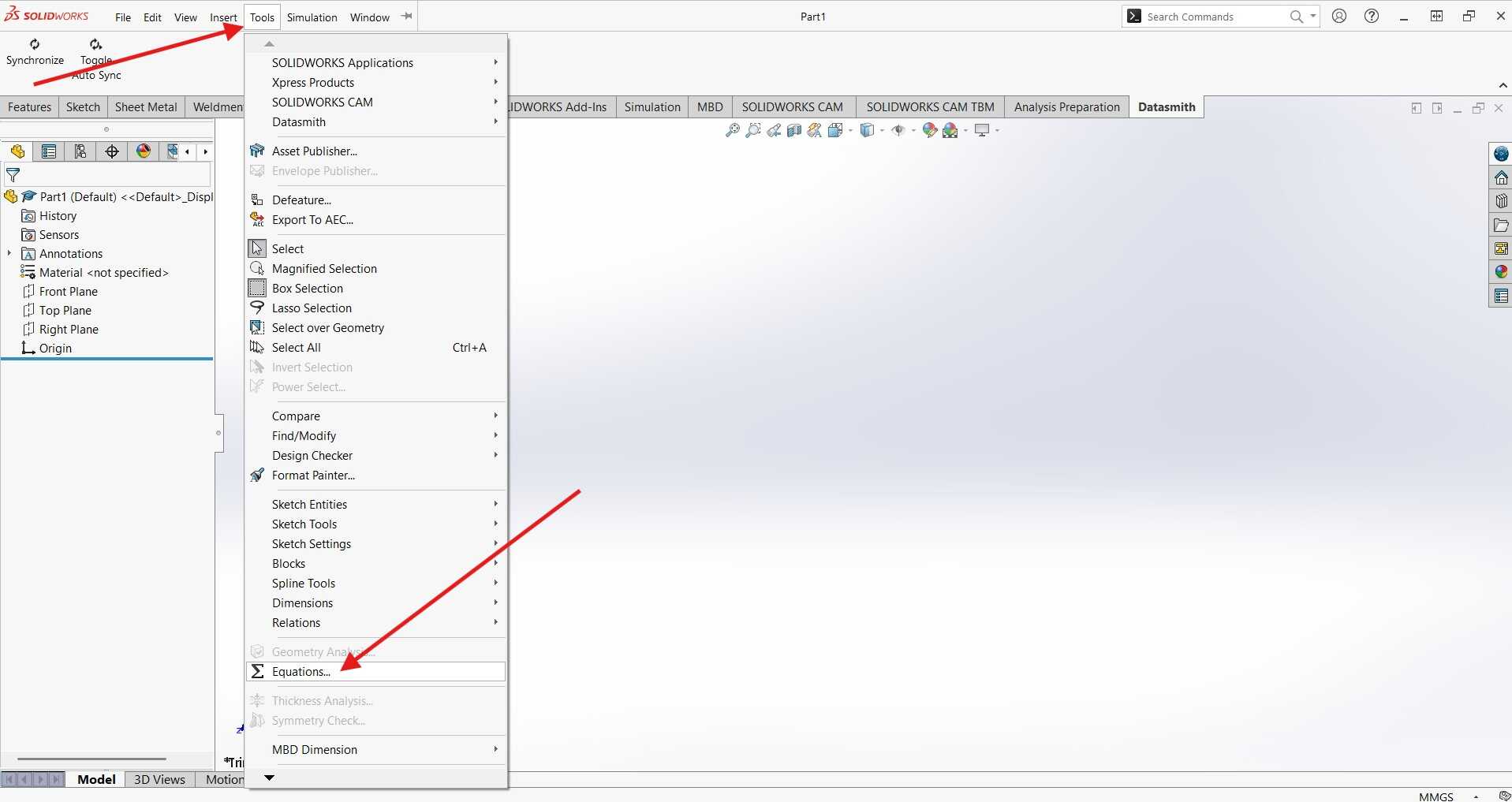Click the Dynamic Annotation Views icon
1512x802 pixels.
click(815, 130)
